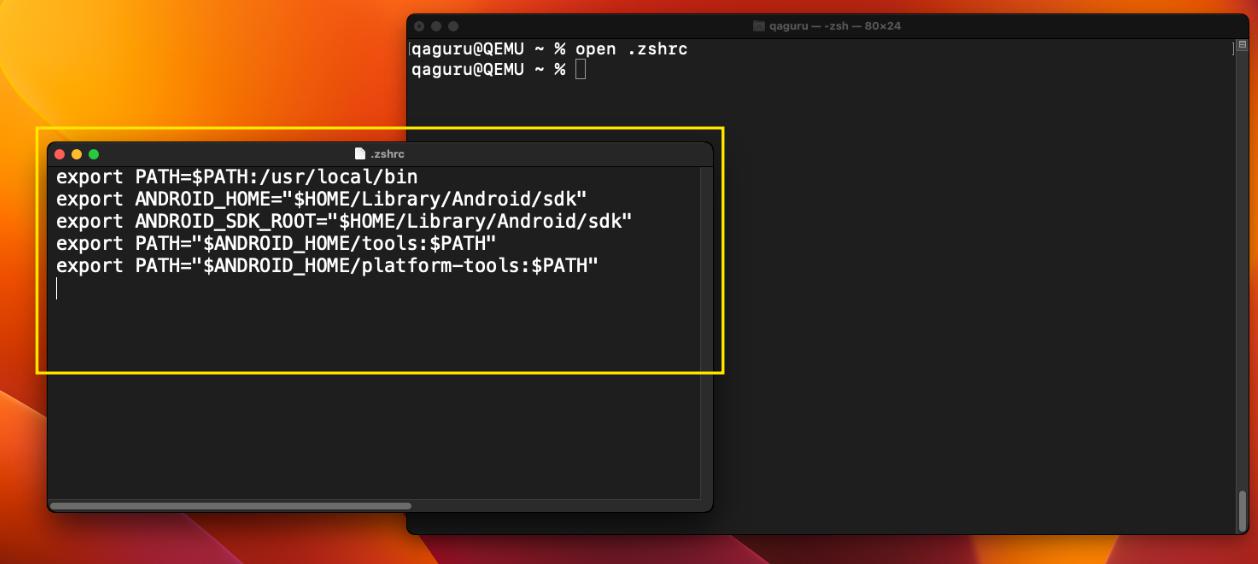Minimize the .zshrc editor window

(77, 154)
